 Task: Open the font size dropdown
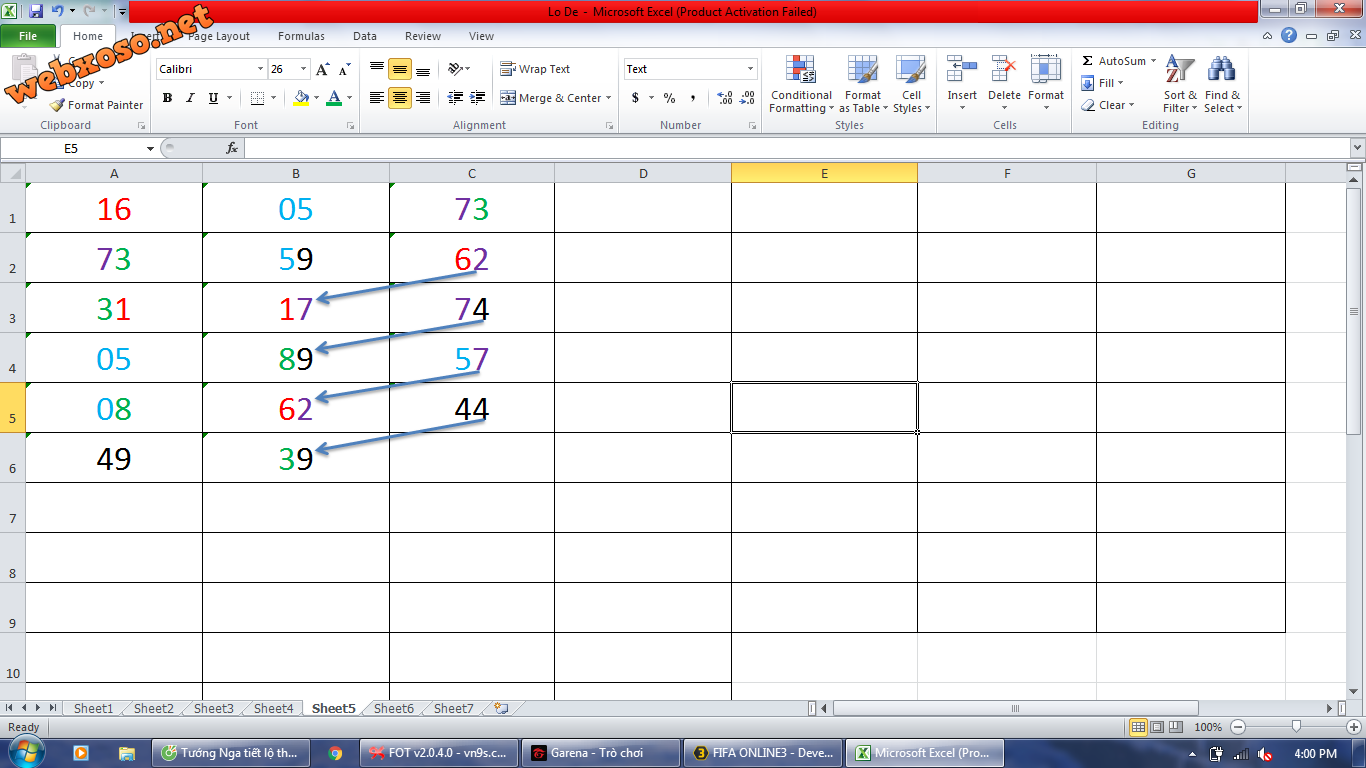304,69
